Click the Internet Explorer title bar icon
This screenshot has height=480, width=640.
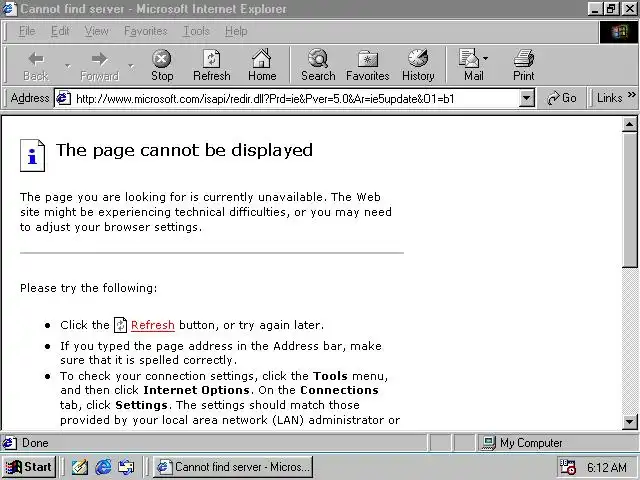click(9, 9)
